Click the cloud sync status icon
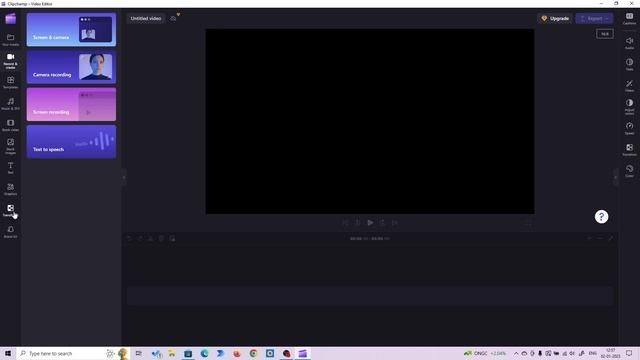 [173, 18]
